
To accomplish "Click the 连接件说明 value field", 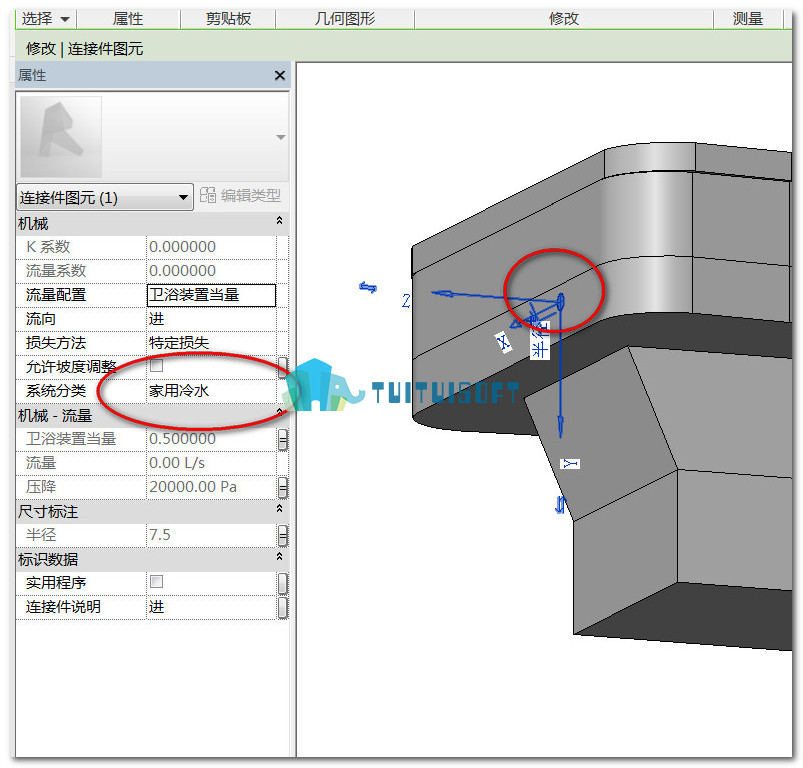I will 212,607.
